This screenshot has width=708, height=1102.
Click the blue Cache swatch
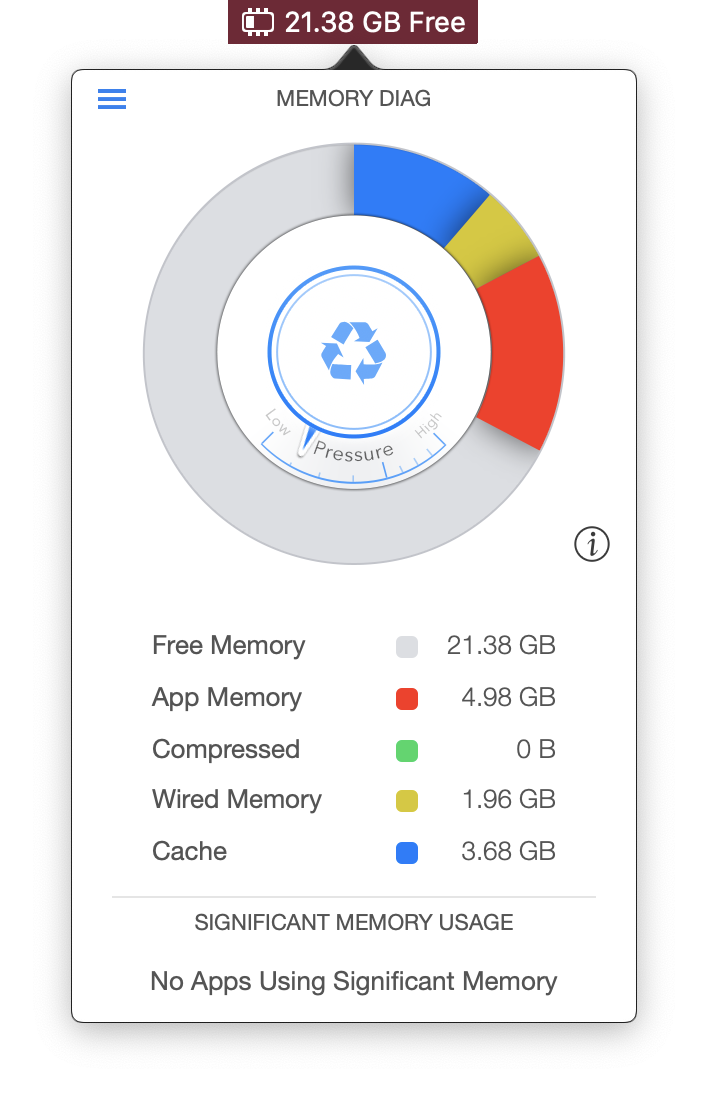pyautogui.click(x=407, y=853)
